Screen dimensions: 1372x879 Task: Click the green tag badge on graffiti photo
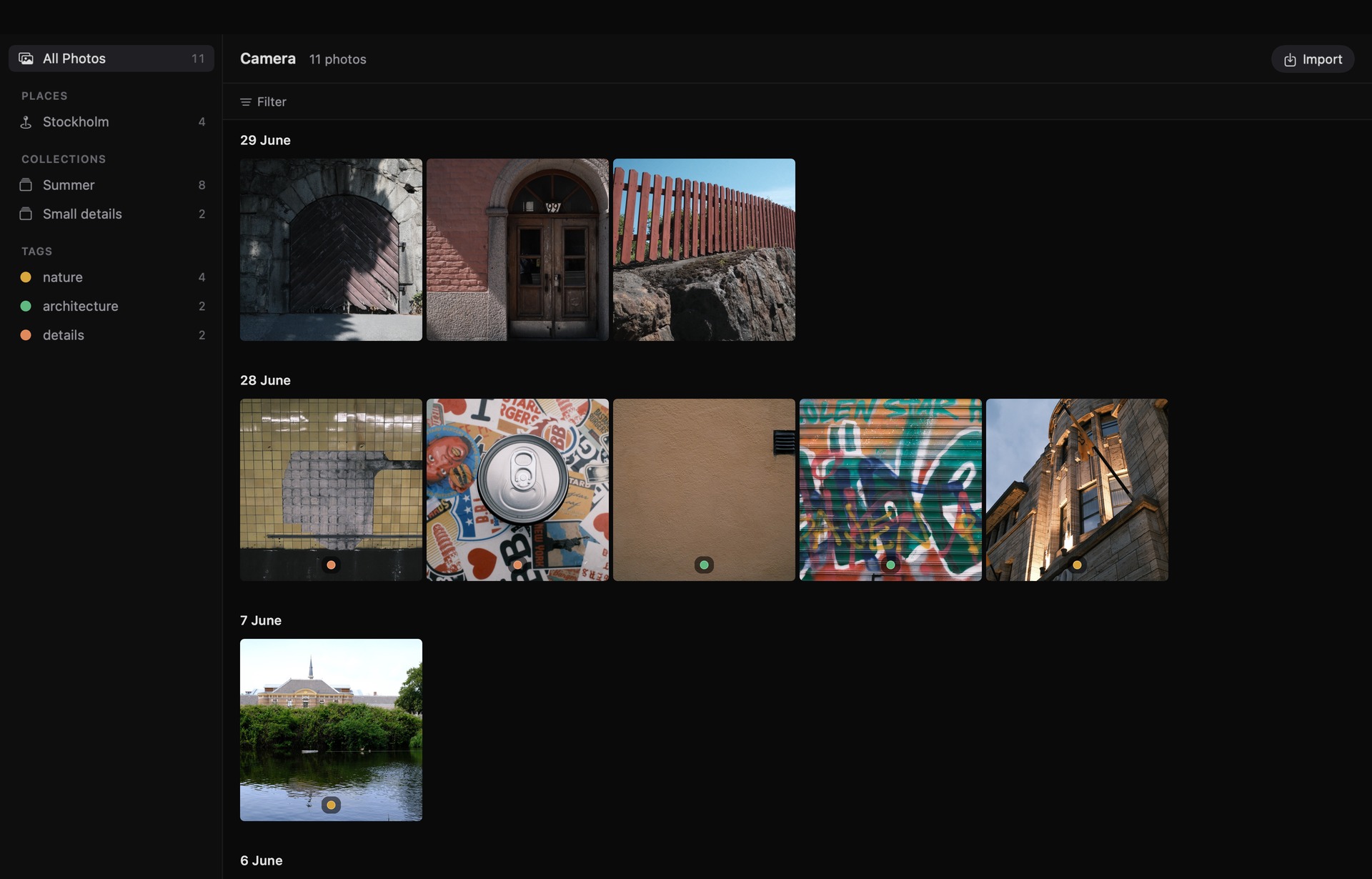(x=890, y=565)
